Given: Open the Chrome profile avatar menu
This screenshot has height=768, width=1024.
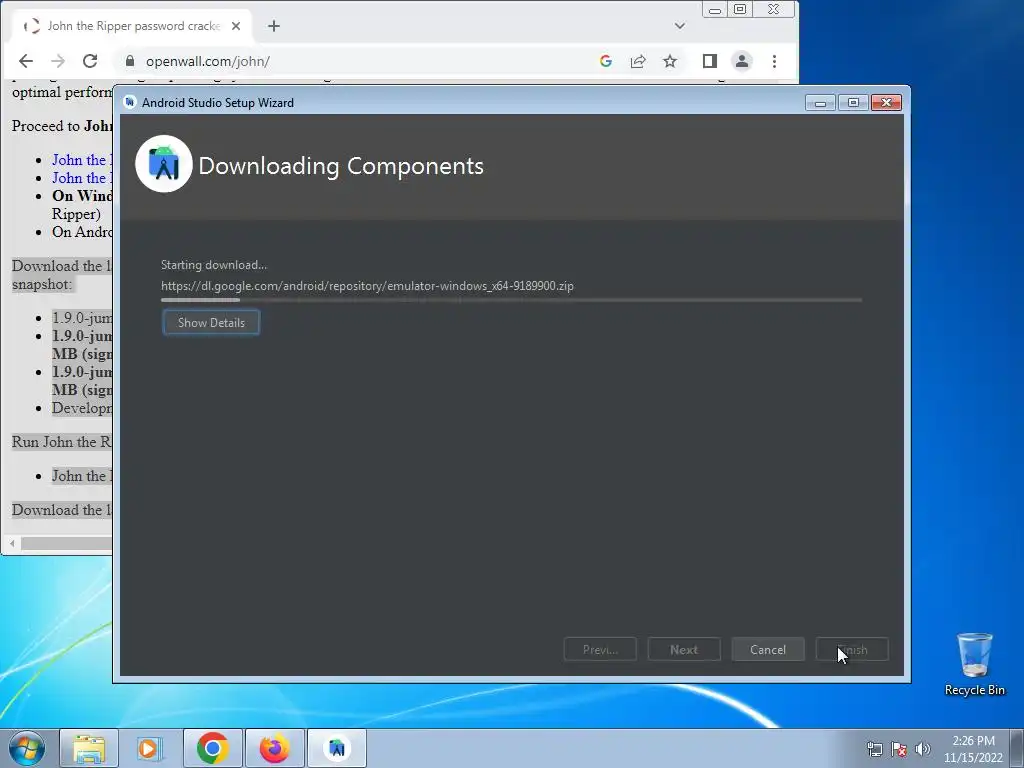Looking at the screenshot, I should coord(742,61).
